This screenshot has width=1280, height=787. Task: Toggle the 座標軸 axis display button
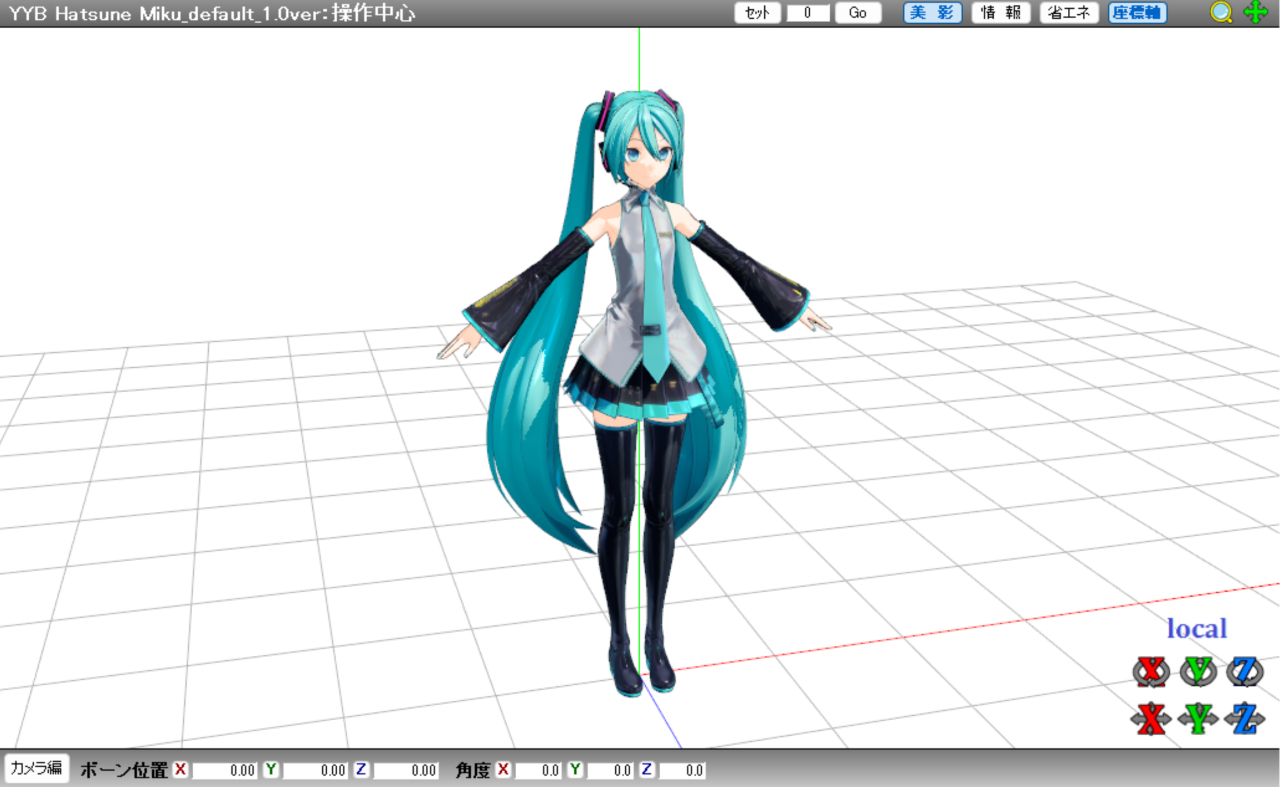click(1138, 13)
